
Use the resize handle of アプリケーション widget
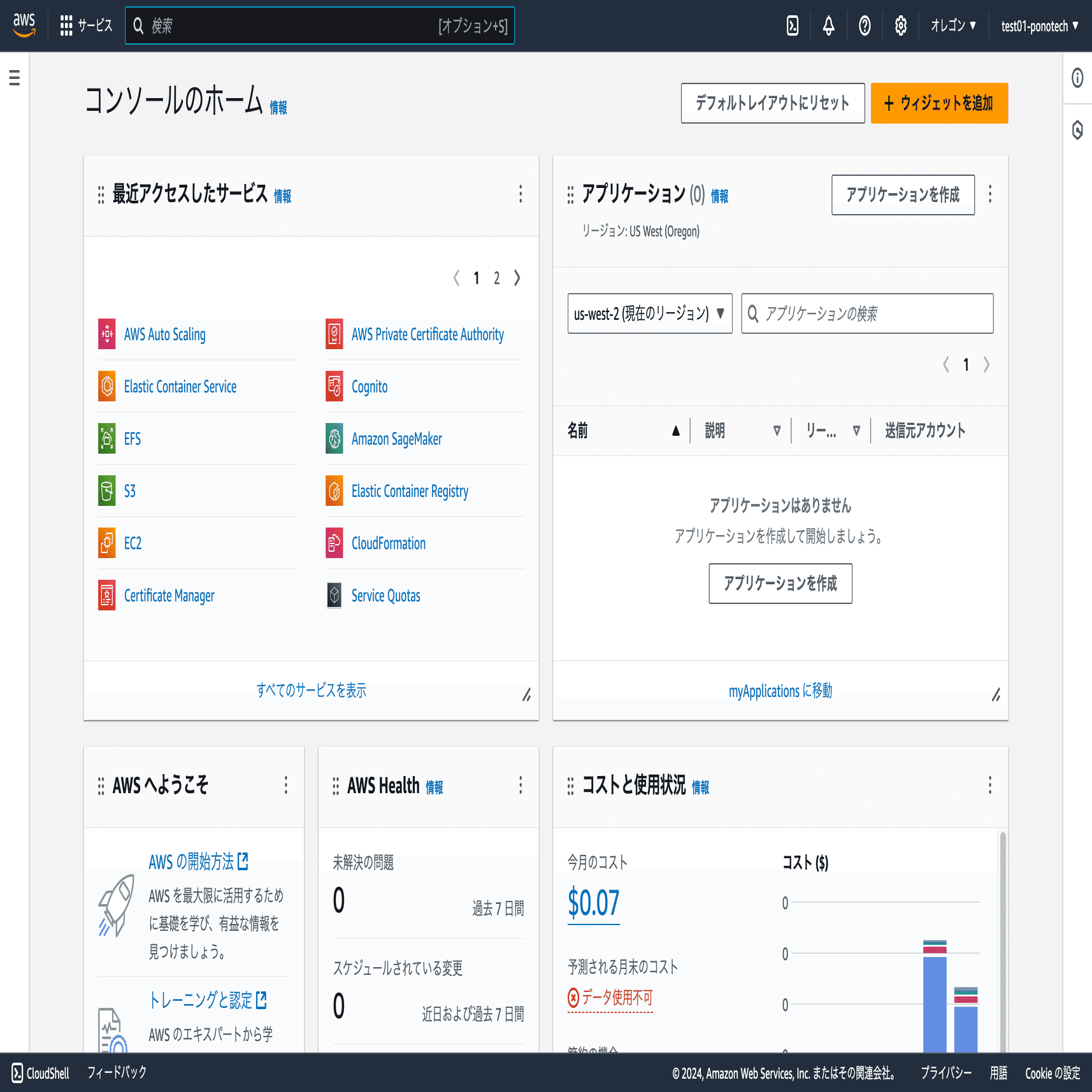click(x=996, y=694)
